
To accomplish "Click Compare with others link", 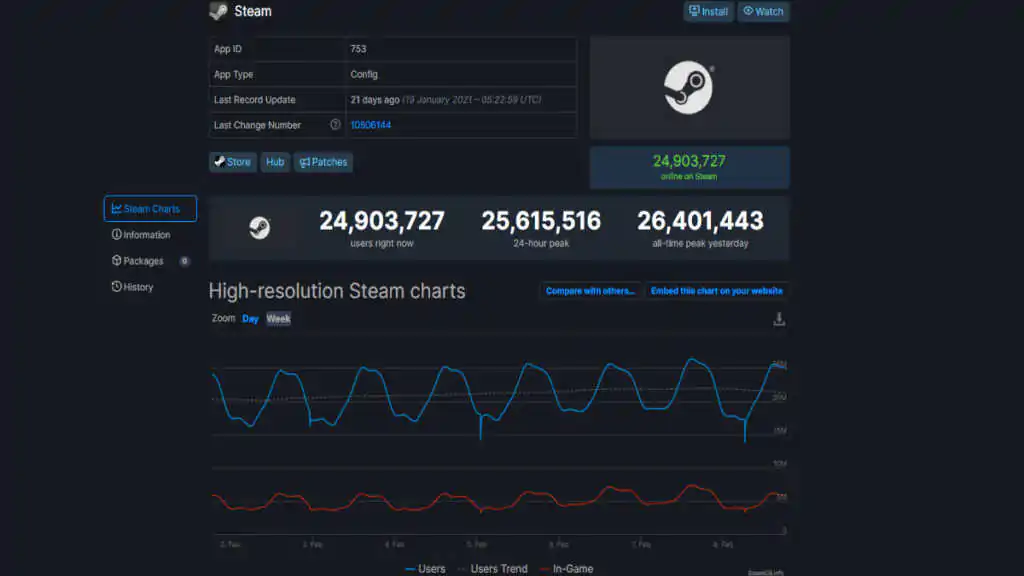I will click(x=590, y=291).
